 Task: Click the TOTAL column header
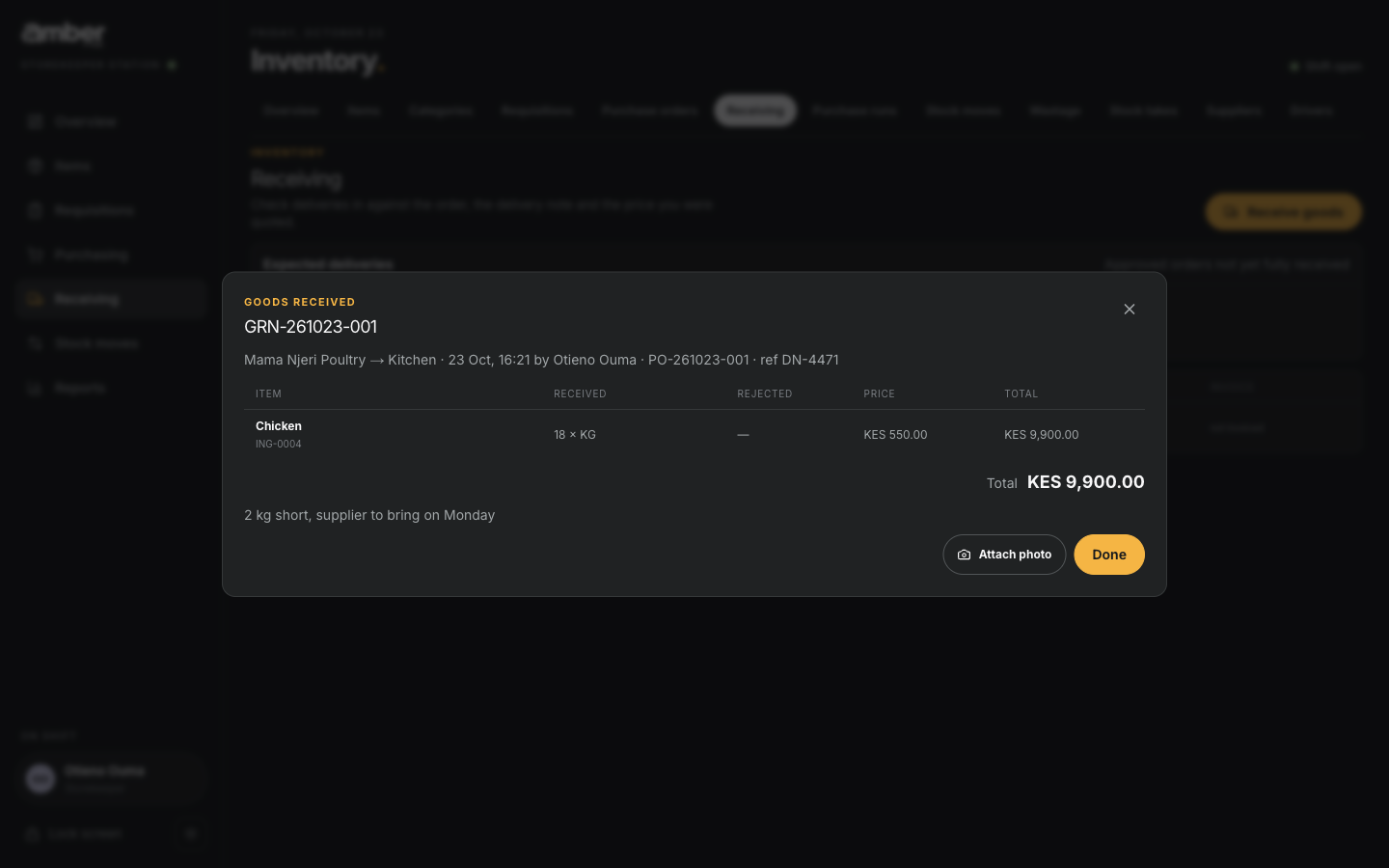tap(1021, 393)
